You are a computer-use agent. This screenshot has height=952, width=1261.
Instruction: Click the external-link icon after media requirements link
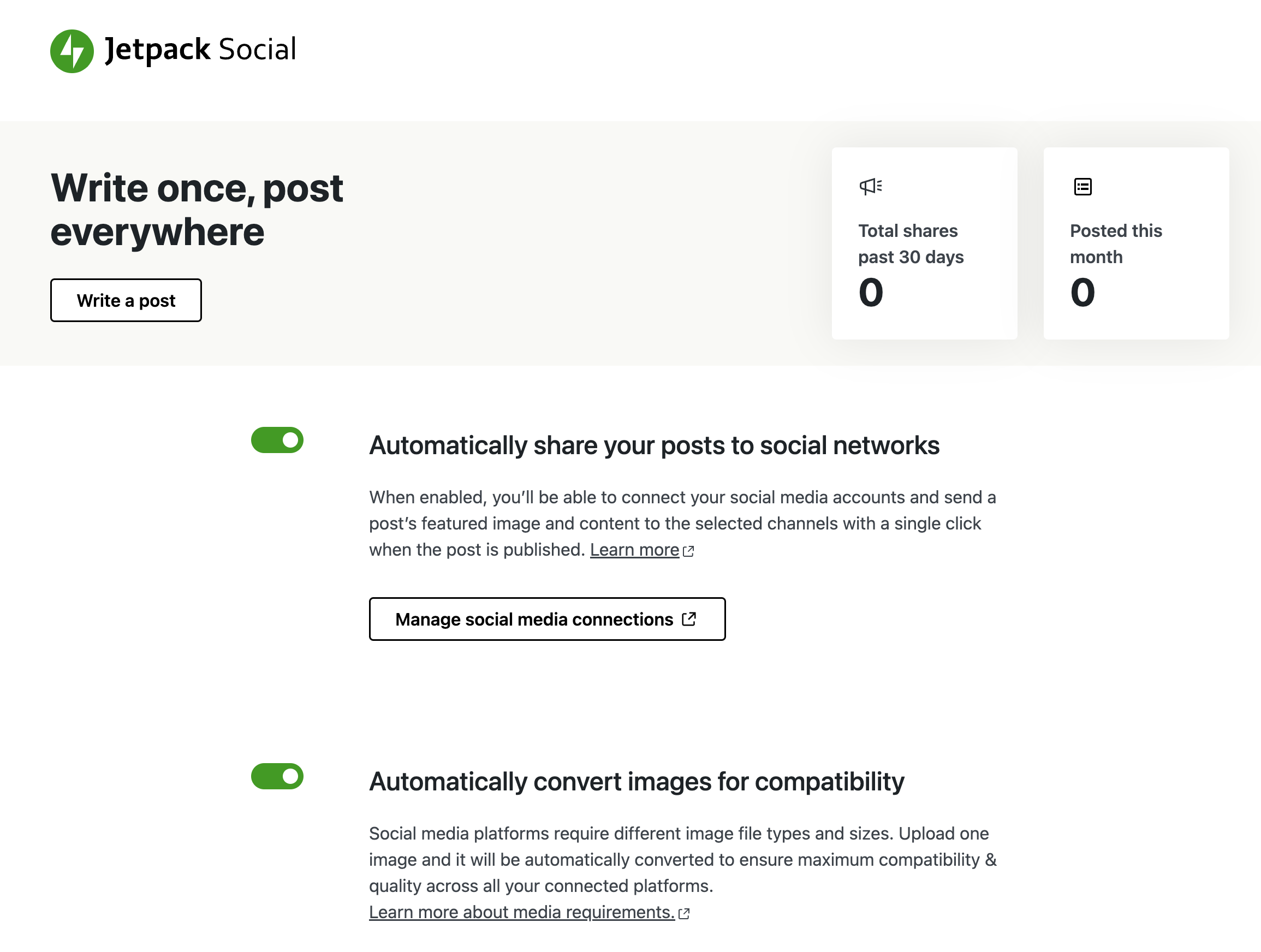pos(684,913)
